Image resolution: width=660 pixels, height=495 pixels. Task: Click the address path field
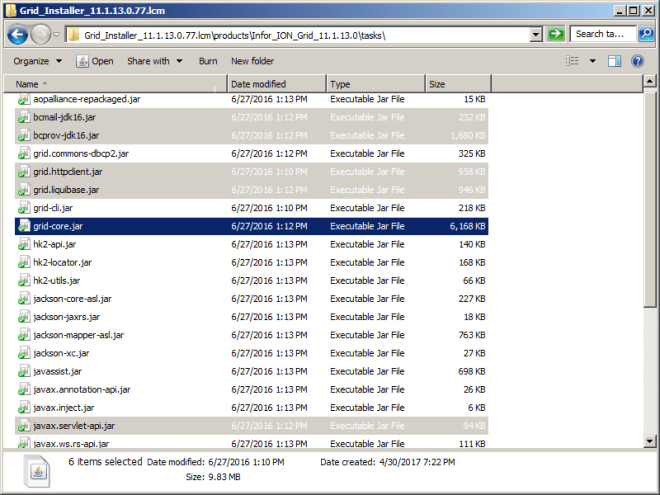(x=300, y=35)
